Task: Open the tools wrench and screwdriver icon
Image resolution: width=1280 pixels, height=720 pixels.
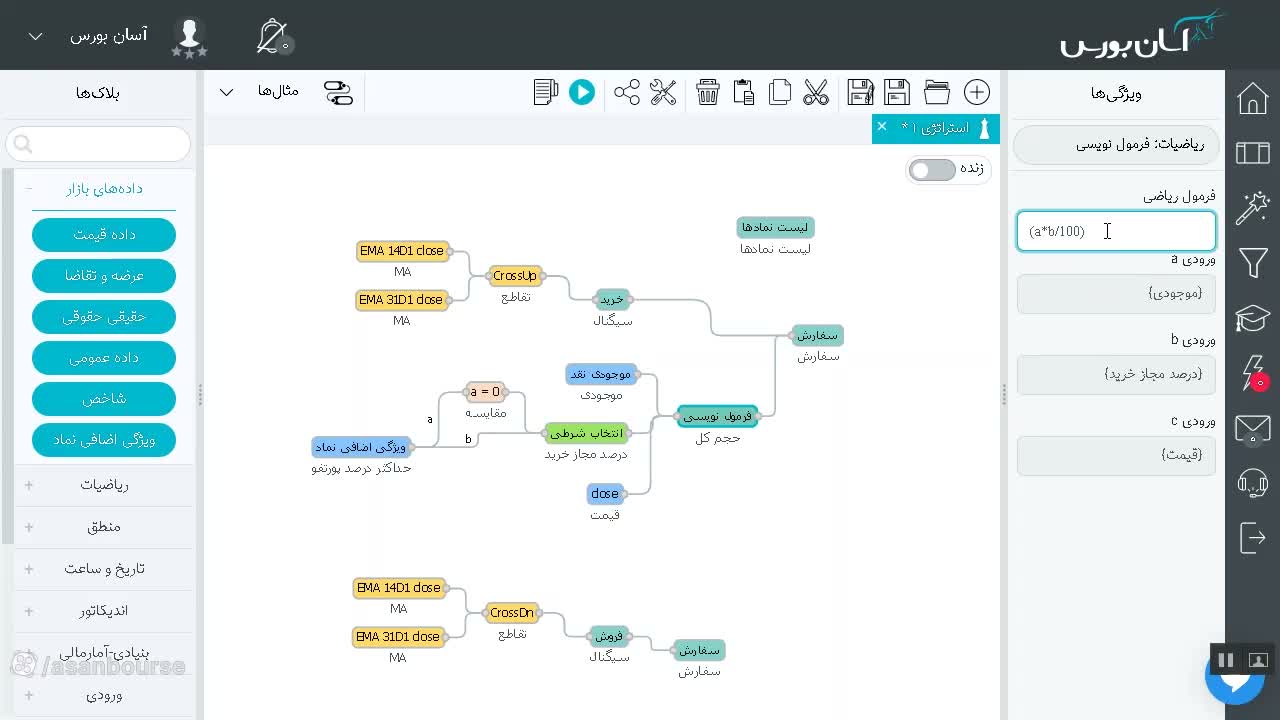Action: (663, 93)
